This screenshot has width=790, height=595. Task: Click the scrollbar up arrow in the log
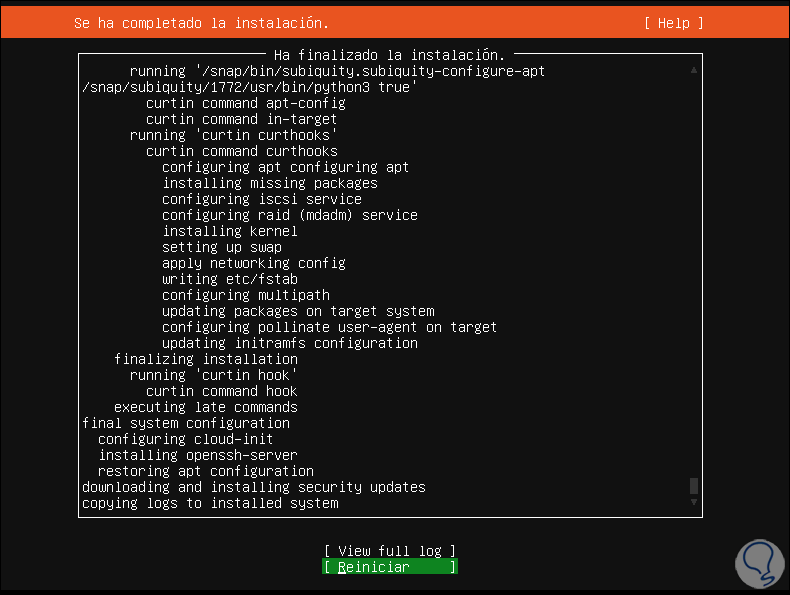[694, 71]
